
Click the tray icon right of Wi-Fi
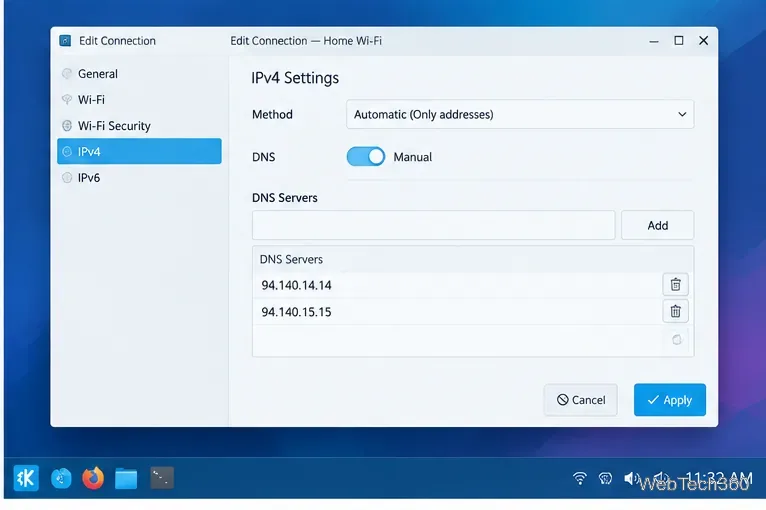[x=605, y=478]
